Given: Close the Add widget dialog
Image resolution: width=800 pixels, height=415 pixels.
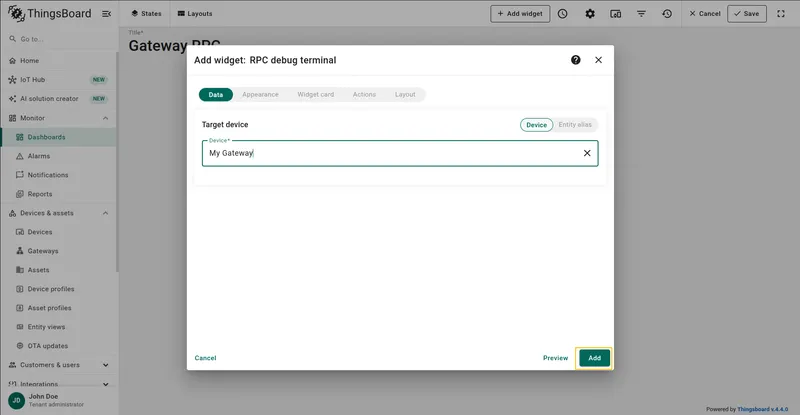Looking at the screenshot, I should pos(598,60).
